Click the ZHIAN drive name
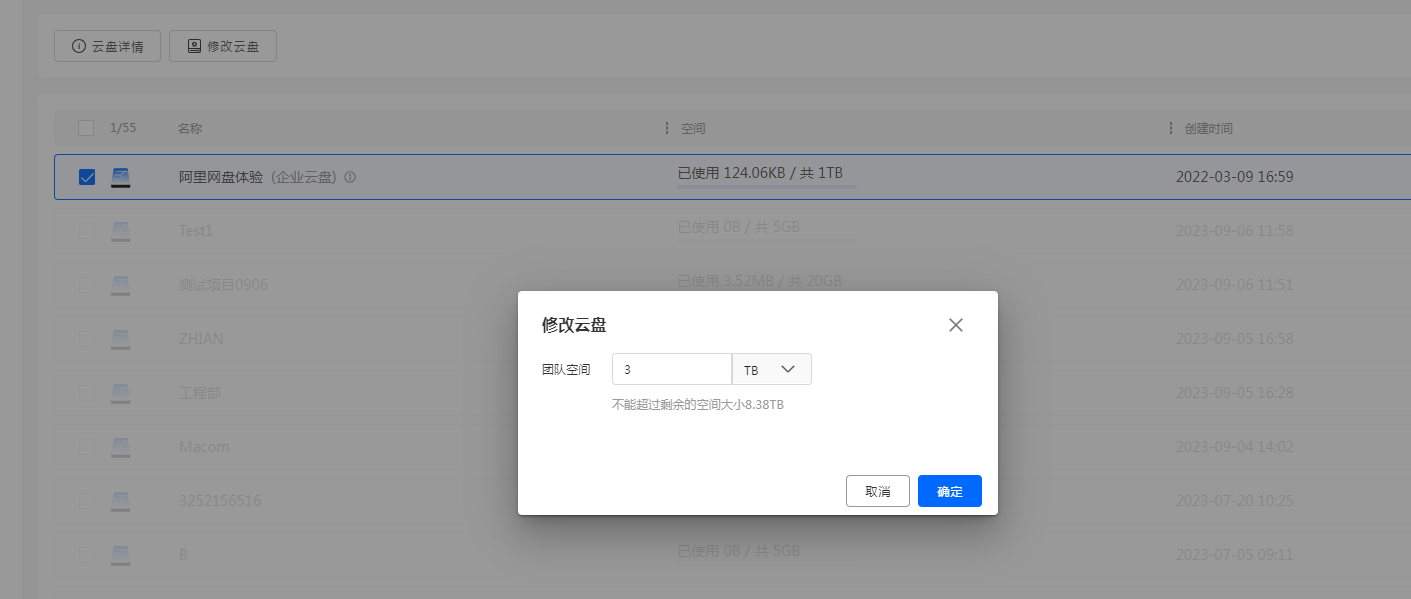The height and width of the screenshot is (599, 1411). click(200, 339)
